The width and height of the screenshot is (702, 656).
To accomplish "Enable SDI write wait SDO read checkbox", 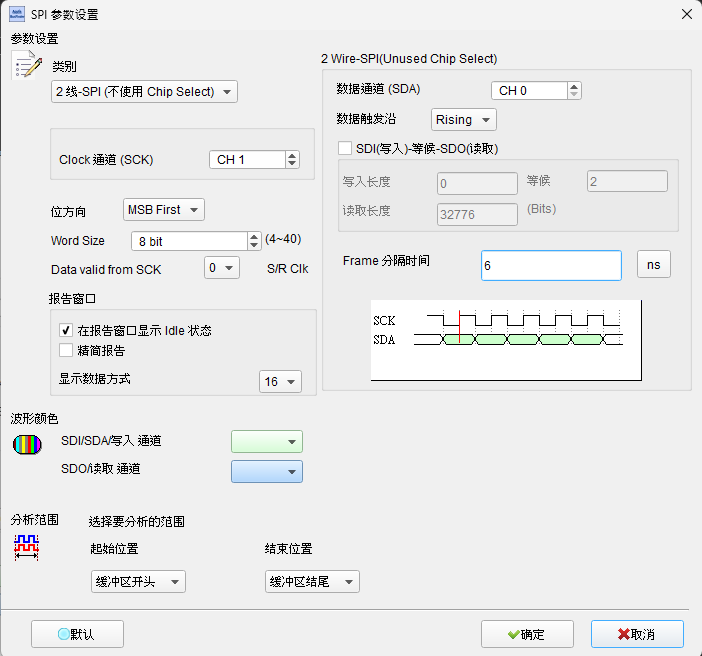I will (x=345, y=148).
